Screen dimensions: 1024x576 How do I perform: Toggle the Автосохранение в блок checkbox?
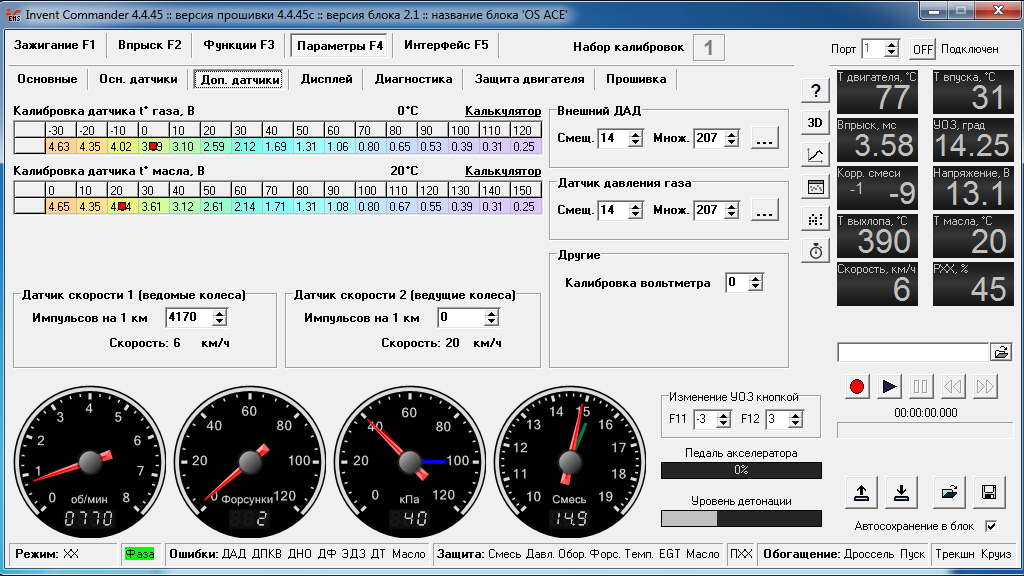click(x=991, y=526)
